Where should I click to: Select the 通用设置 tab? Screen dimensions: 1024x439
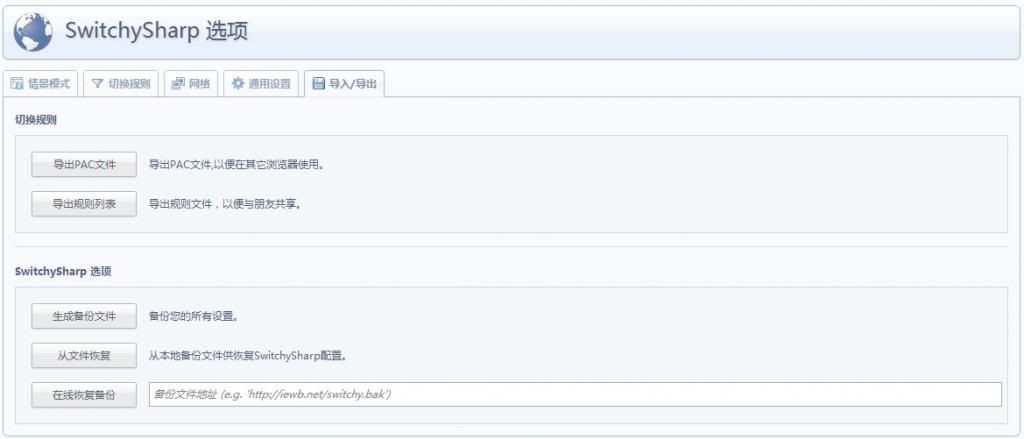click(x=261, y=84)
